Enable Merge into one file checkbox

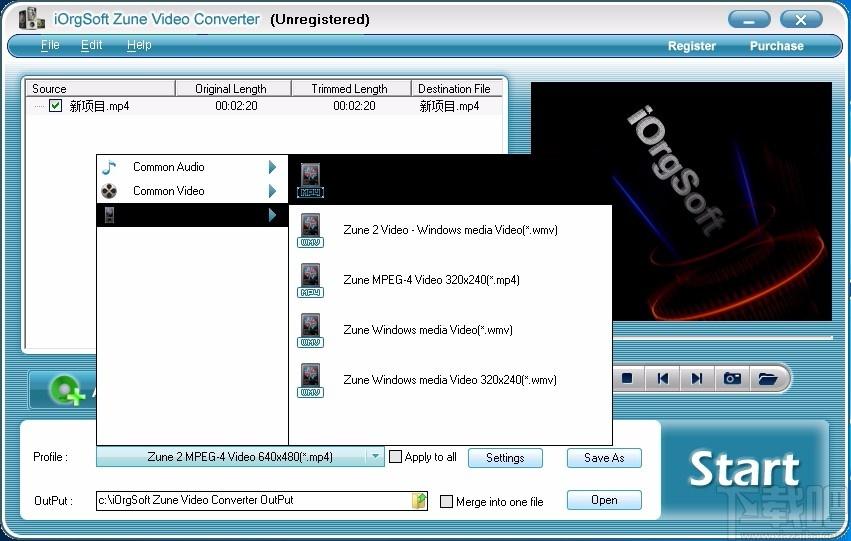coord(446,501)
